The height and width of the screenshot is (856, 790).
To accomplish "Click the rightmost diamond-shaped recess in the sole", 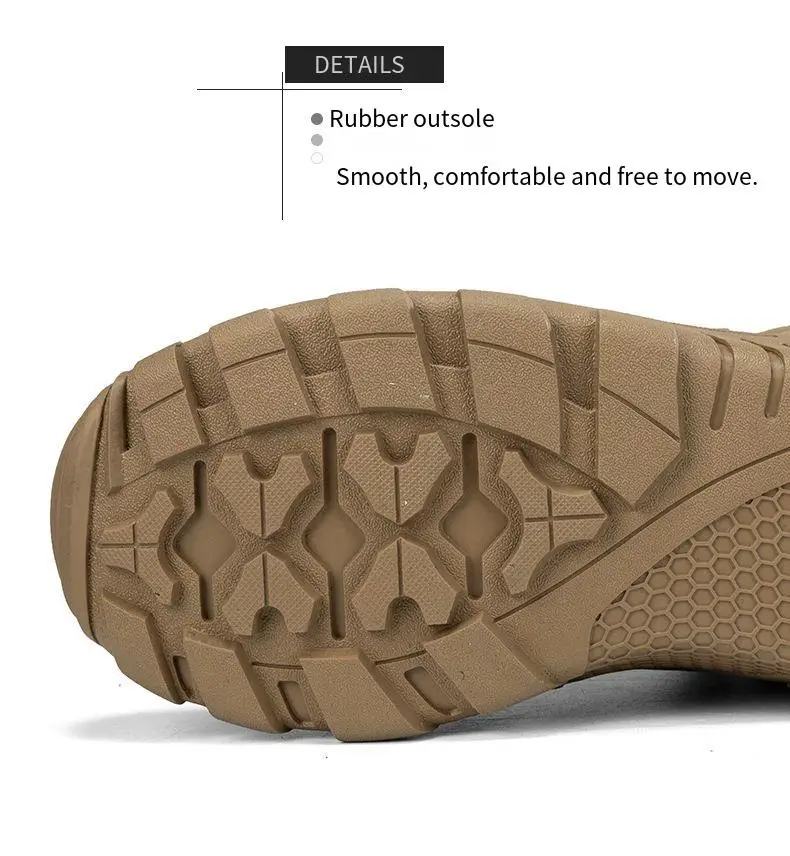I will 473,525.
